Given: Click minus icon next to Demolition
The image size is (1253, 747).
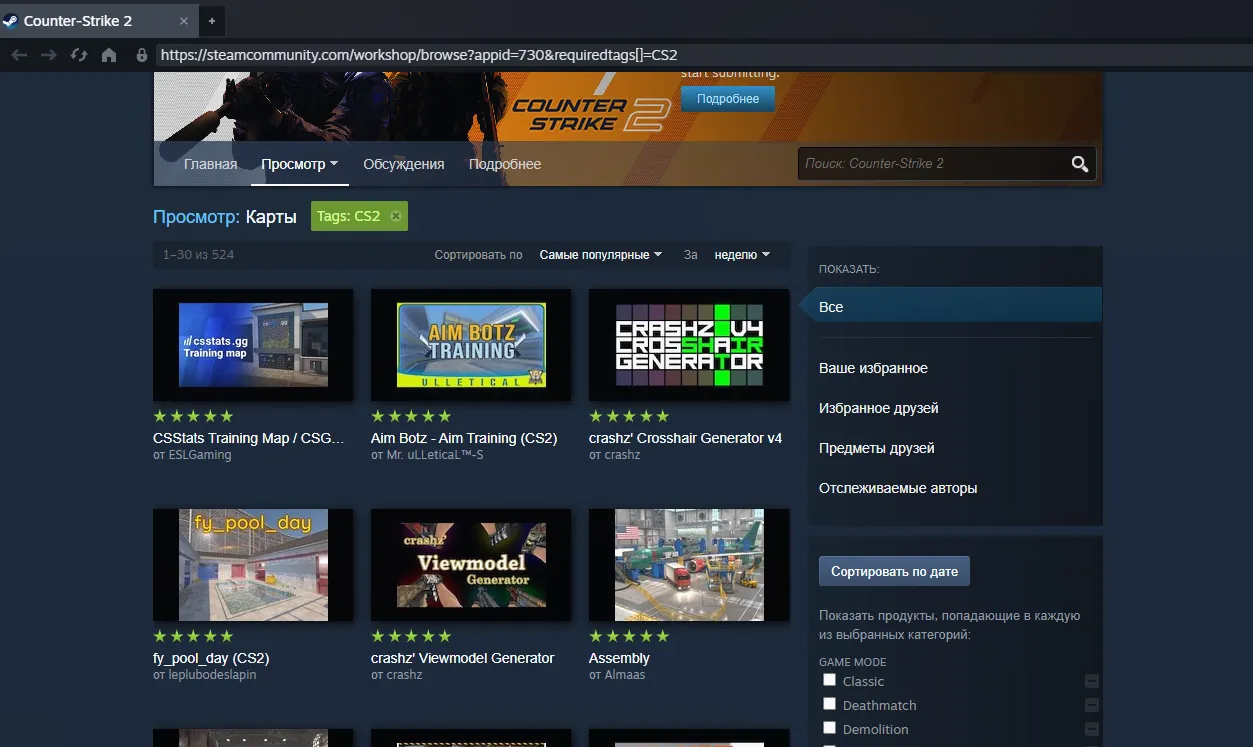Looking at the screenshot, I should click(1092, 729).
